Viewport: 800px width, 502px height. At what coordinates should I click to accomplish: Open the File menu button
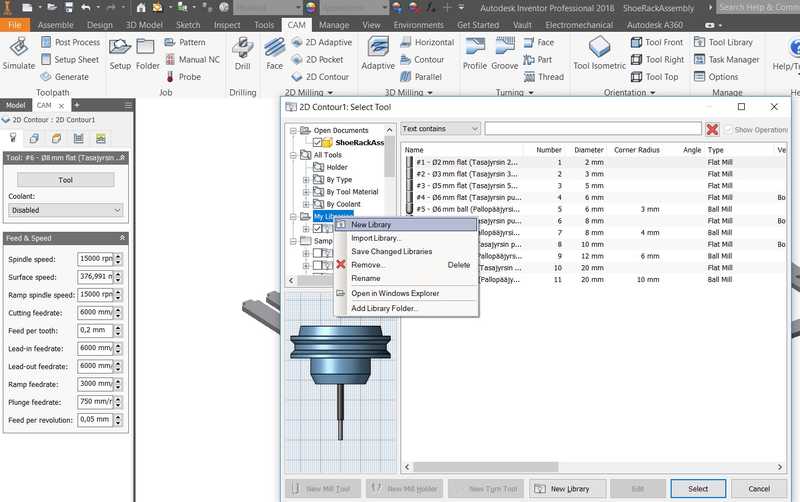tap(15, 25)
